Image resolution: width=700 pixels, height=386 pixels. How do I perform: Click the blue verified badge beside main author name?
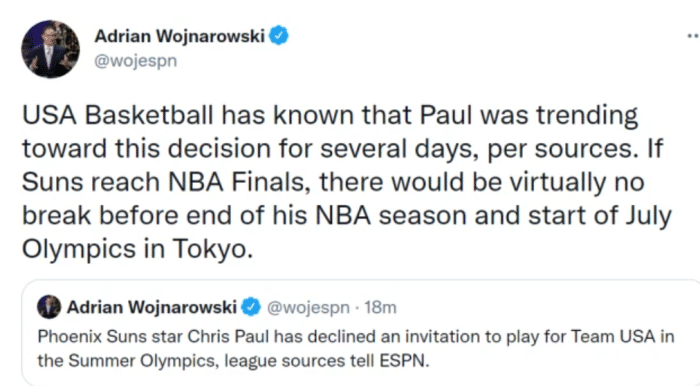(279, 36)
